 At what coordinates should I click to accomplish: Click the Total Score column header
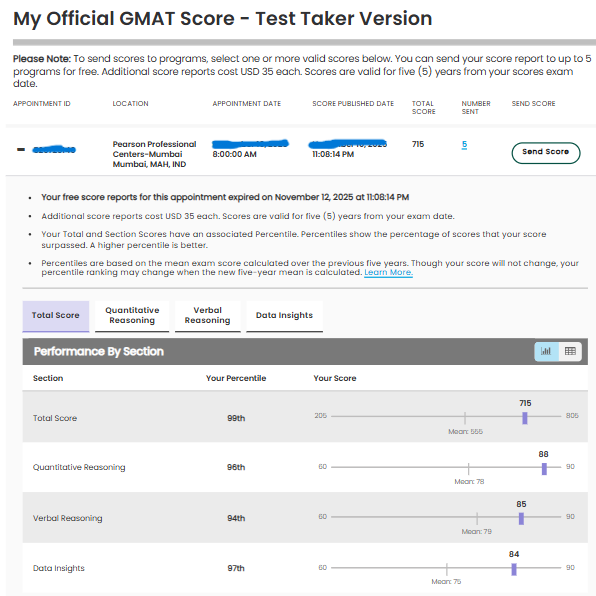423,108
